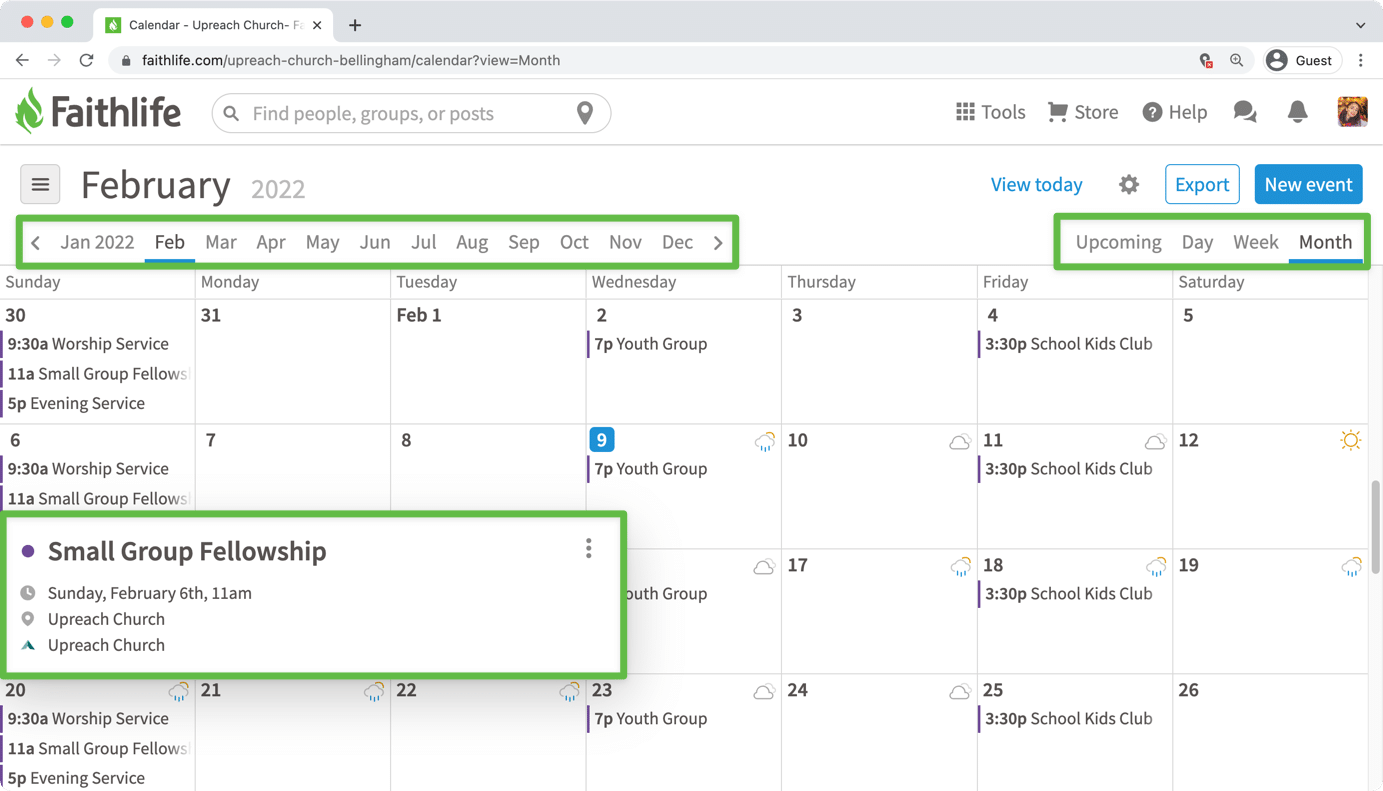This screenshot has width=1383, height=791.
Task: Open the user profile avatar
Action: point(1352,112)
